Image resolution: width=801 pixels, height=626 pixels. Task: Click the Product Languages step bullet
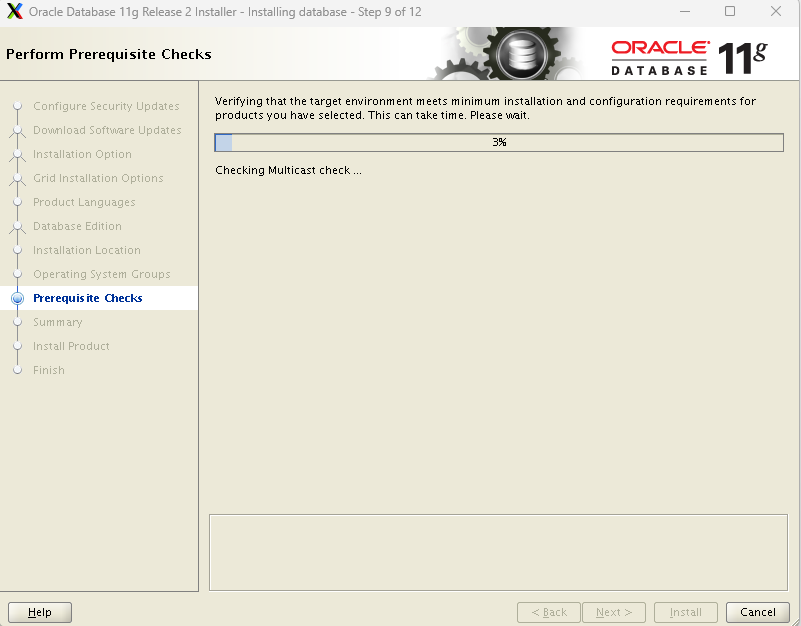click(x=17, y=202)
